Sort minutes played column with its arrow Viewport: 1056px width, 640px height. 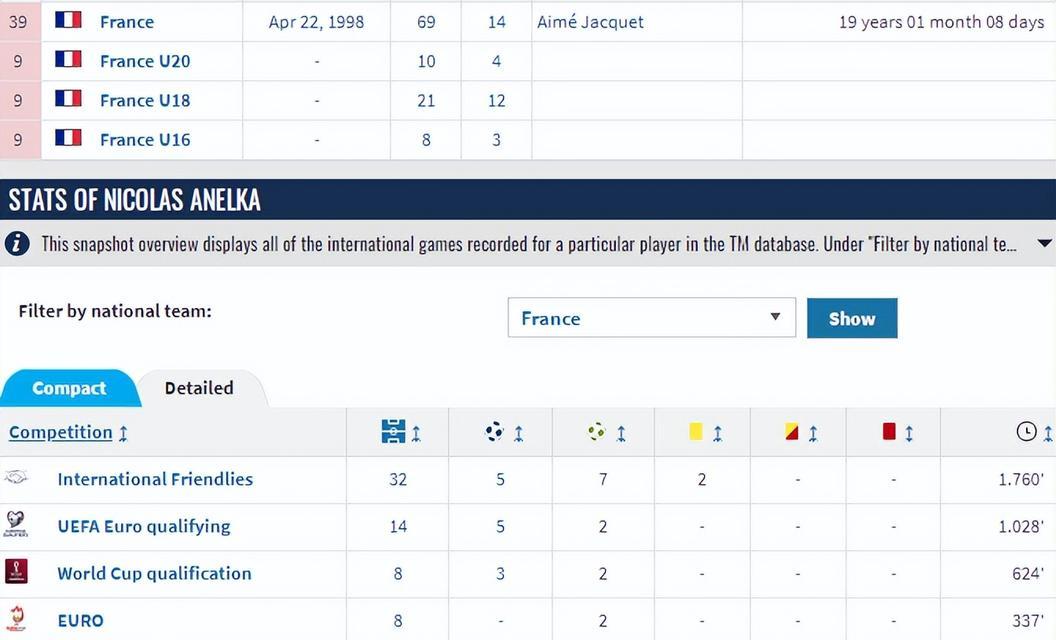[1048, 433]
